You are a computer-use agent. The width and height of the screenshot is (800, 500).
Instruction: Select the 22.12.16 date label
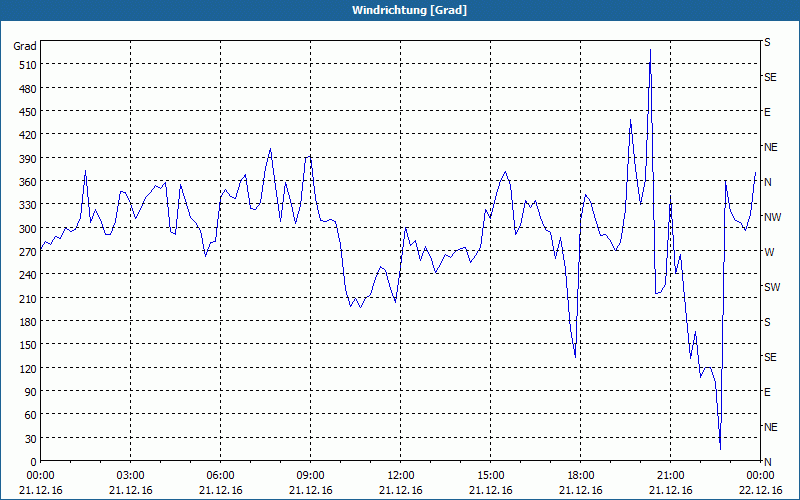pyautogui.click(x=760, y=490)
